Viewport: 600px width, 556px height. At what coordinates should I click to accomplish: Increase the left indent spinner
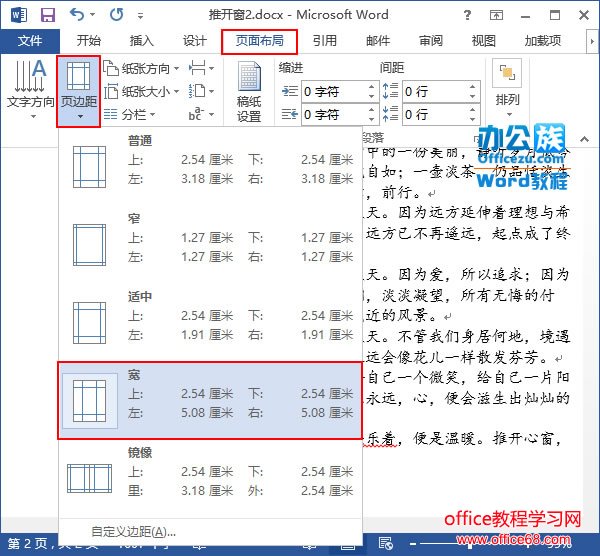372,86
